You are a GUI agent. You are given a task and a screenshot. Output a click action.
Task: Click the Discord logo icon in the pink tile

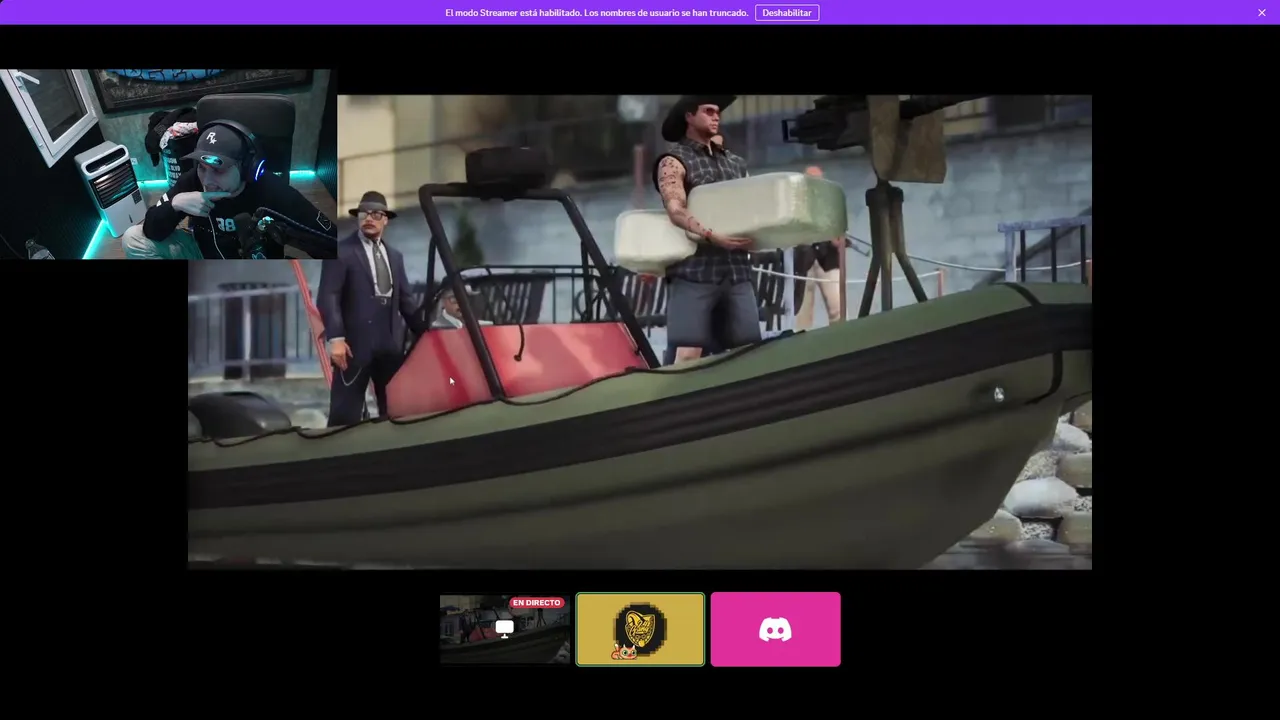tap(776, 629)
